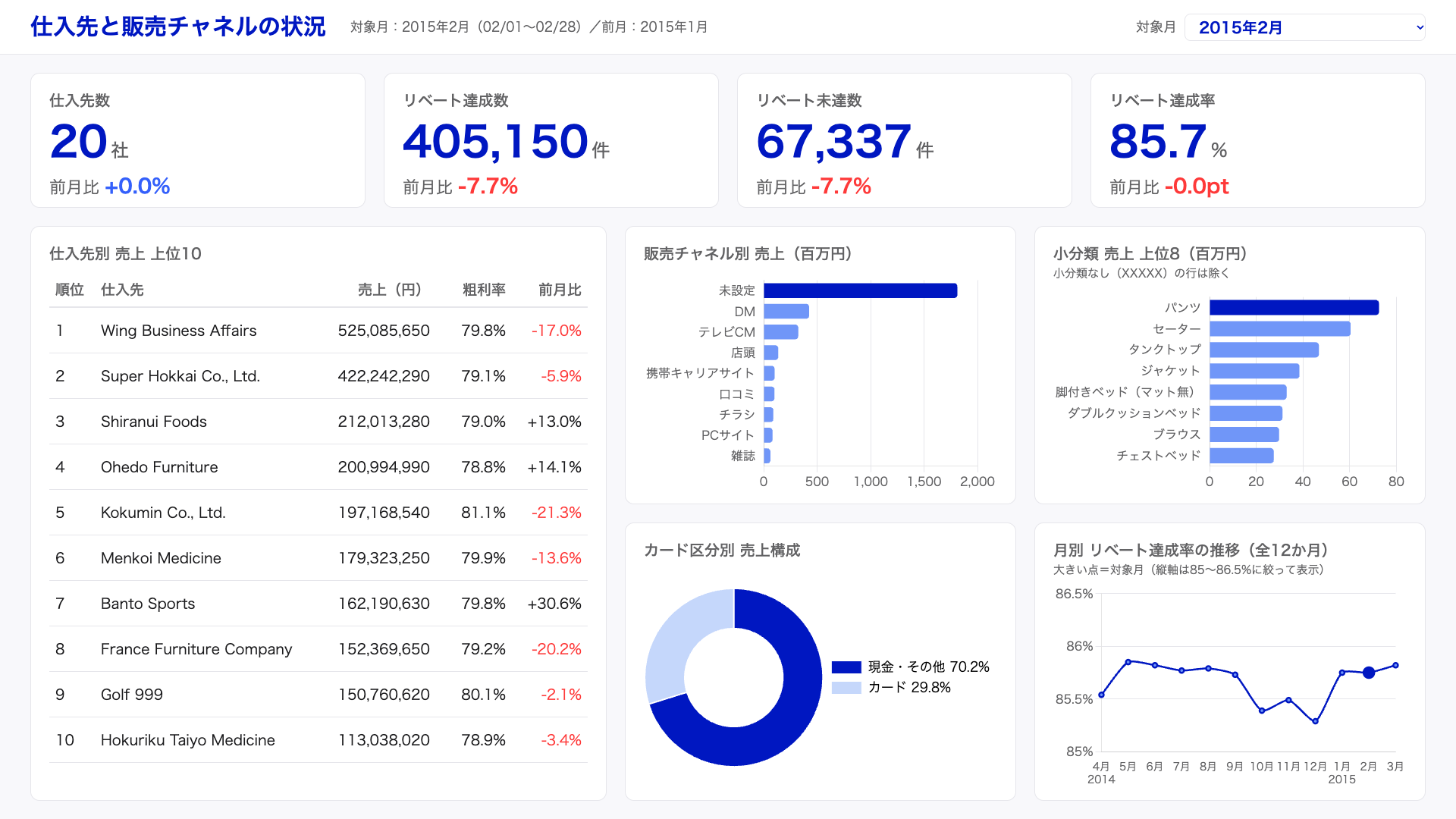Click the April 2014 point on line chart
This screenshot has width=1456, height=819.
(x=1101, y=695)
